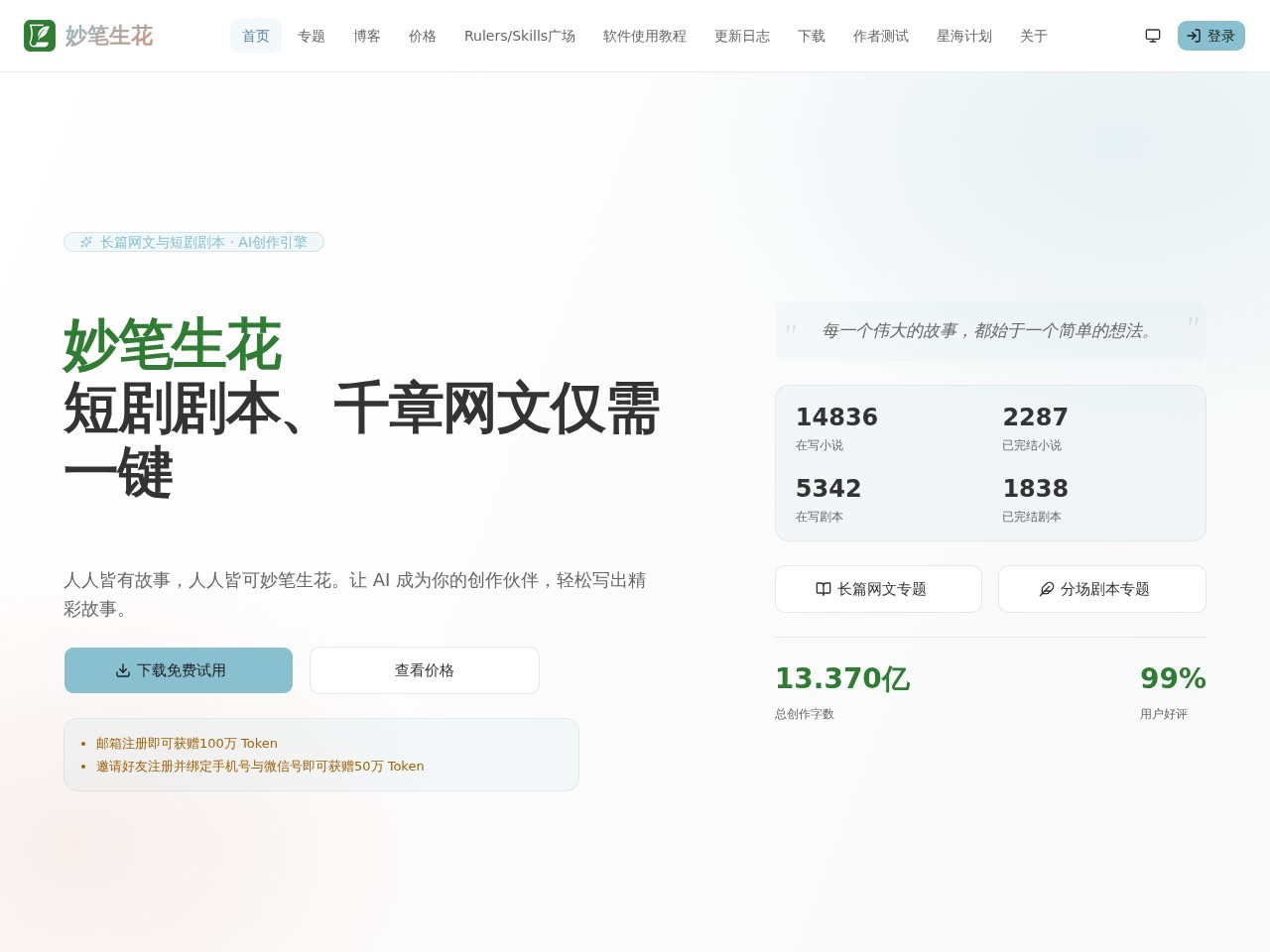Click the 妙笔生花 brand name in the header

[x=109, y=36]
